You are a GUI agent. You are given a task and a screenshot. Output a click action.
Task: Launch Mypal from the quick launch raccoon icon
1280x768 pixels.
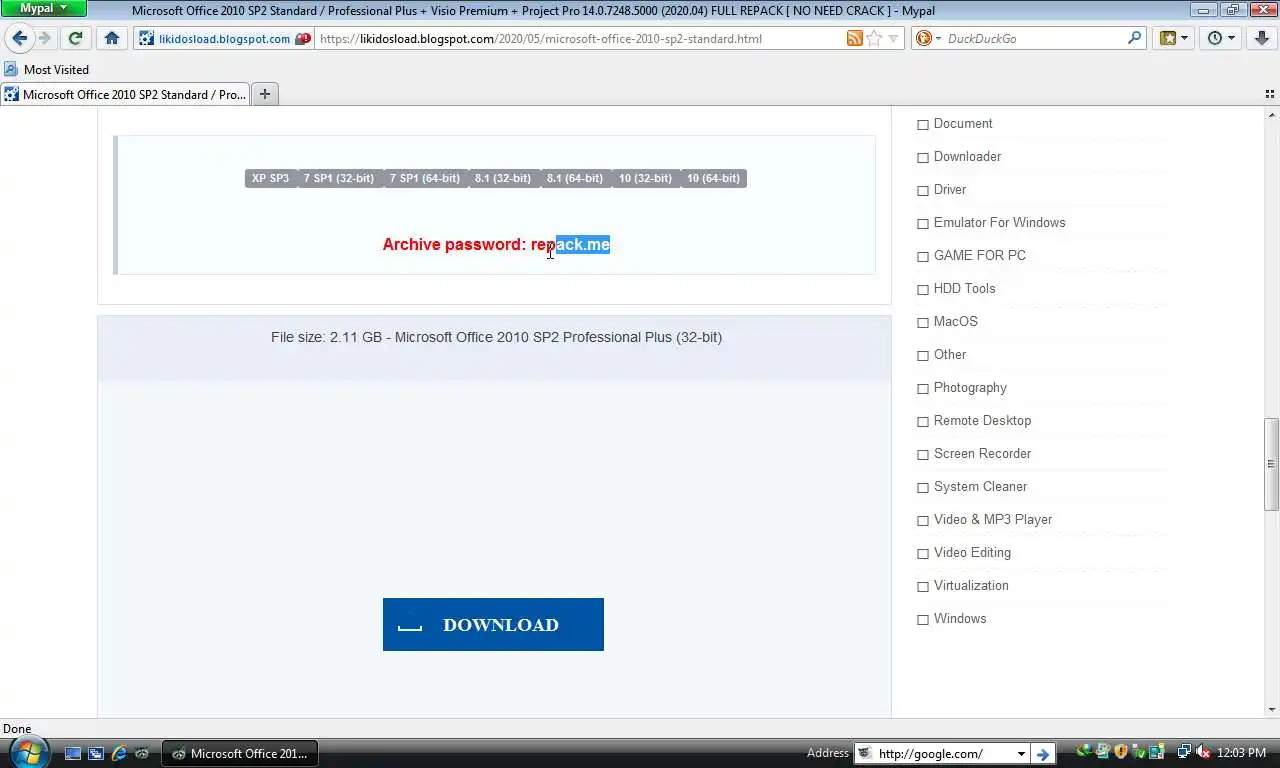142,753
